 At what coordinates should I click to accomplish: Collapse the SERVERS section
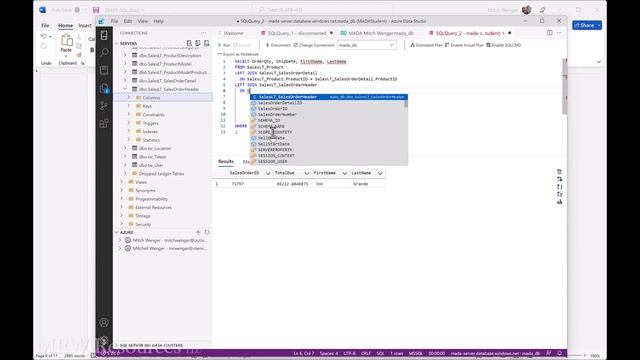[117, 43]
